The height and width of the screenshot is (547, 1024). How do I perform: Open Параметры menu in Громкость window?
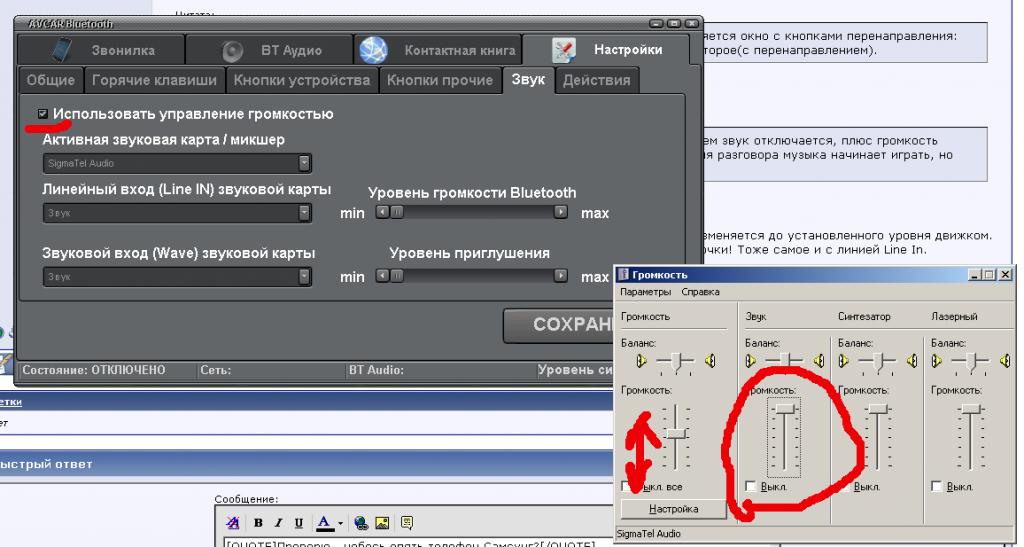tap(647, 292)
